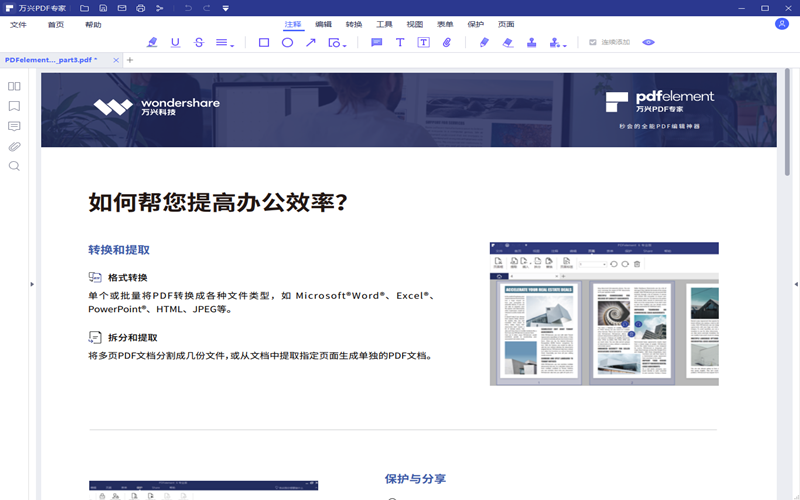This screenshot has height=500, width=800.
Task: Open the 文件 menu
Action: coord(18,24)
